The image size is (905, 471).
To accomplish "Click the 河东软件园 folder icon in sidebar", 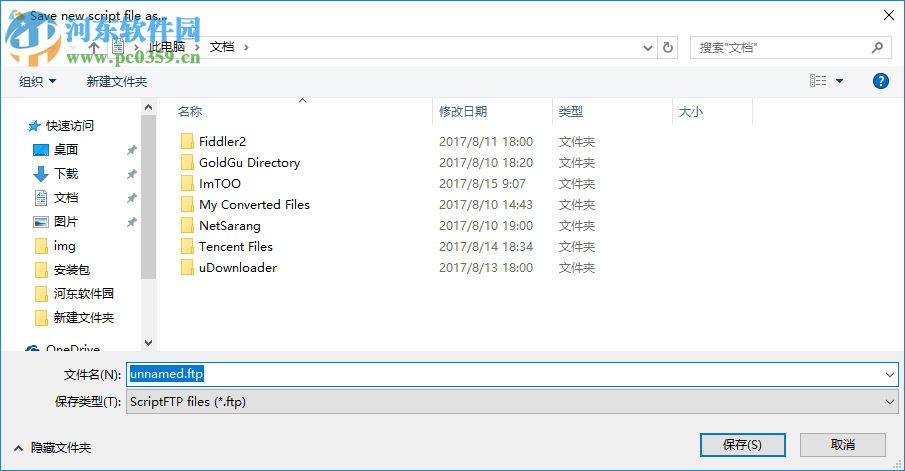I will pos(41,294).
